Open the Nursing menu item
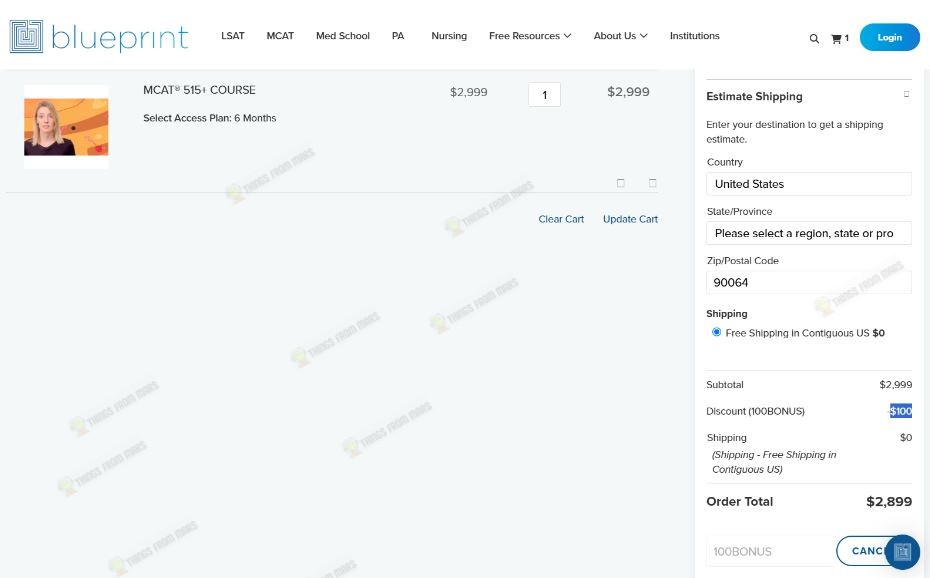The width and height of the screenshot is (930, 578). (x=449, y=36)
